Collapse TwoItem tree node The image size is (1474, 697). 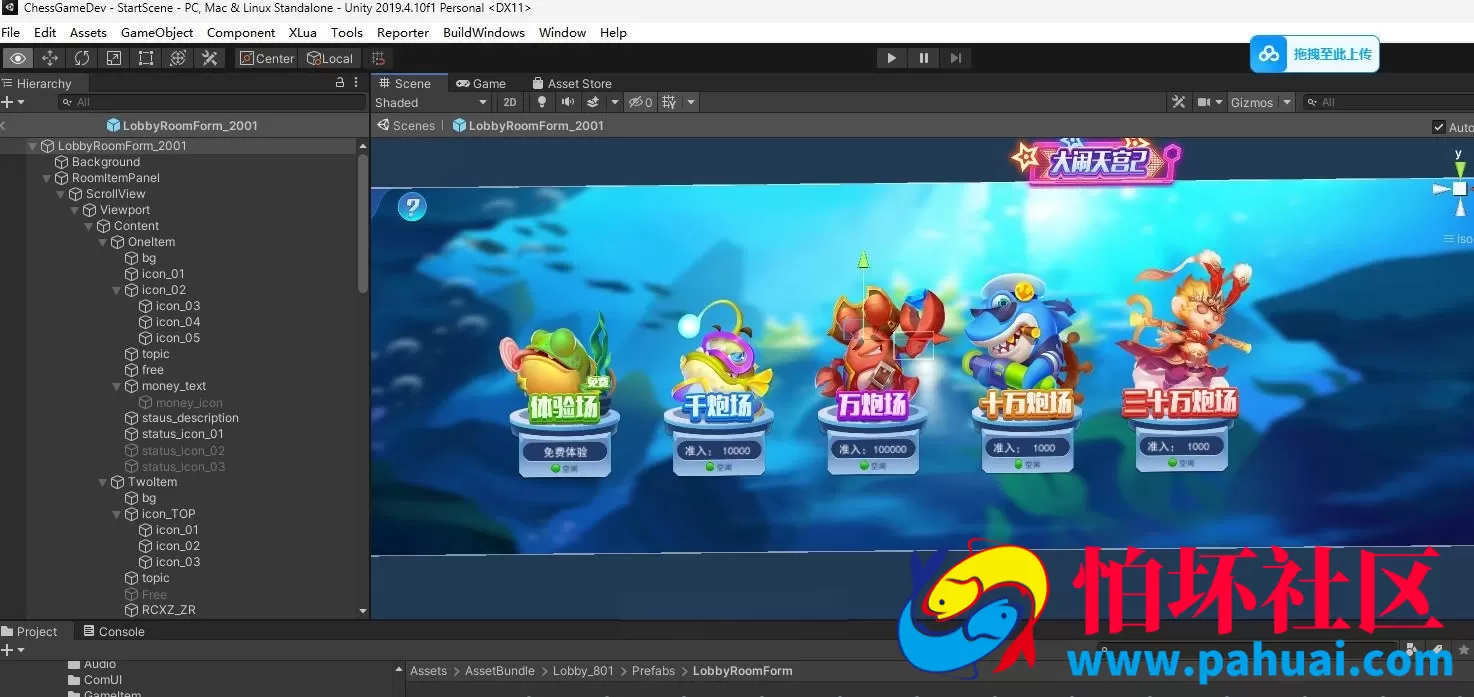coord(103,482)
